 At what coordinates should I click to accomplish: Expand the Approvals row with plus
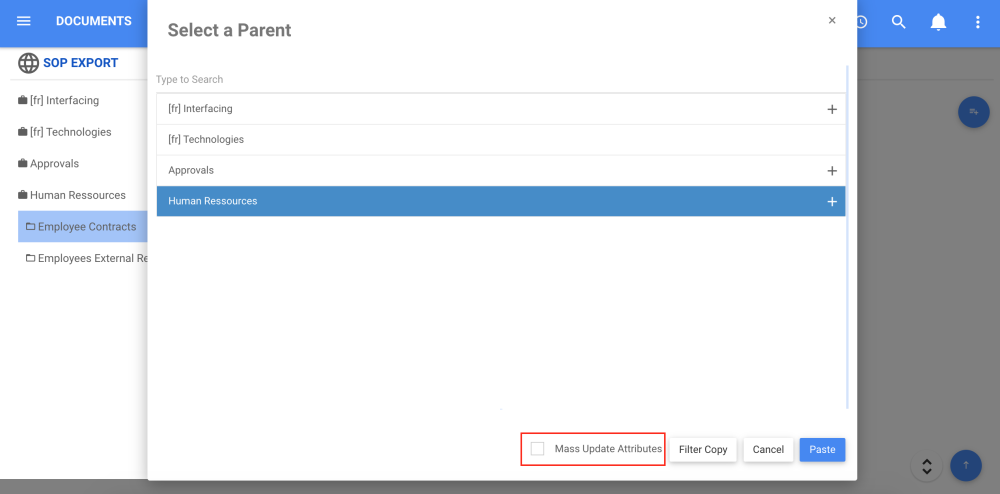[x=832, y=171]
